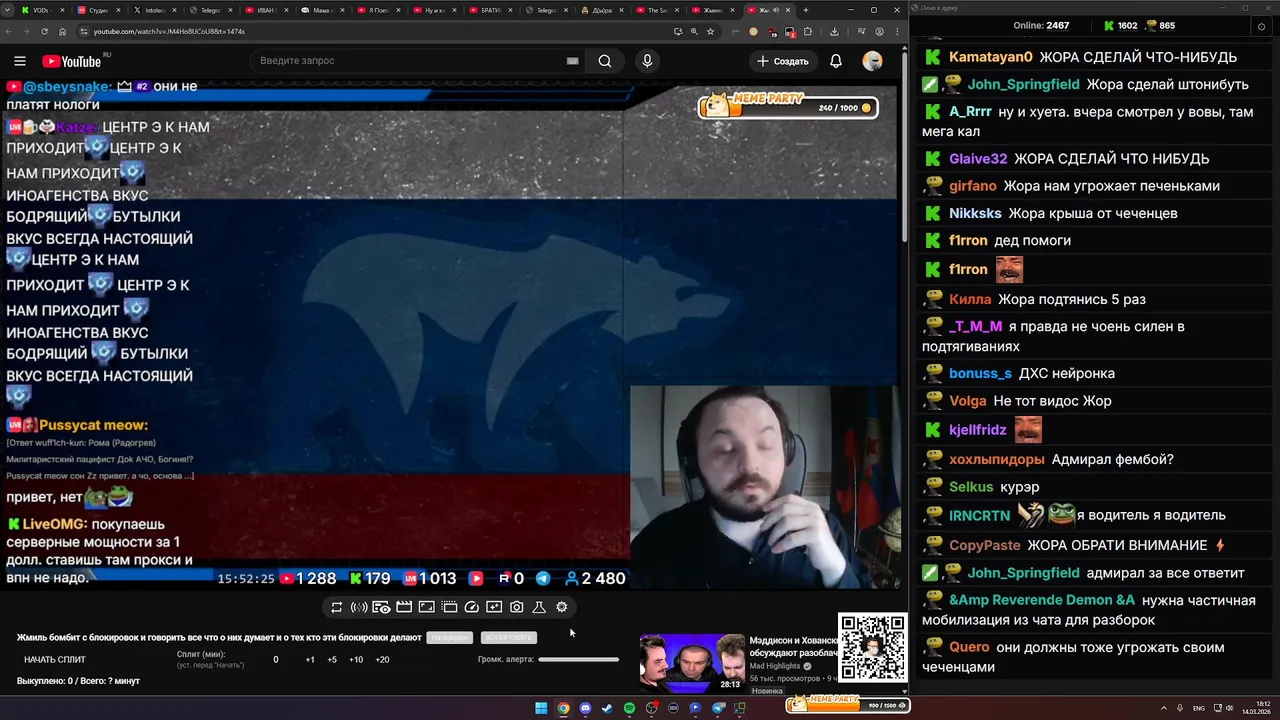
Task: Click the sound booster waves icon
Action: pos(359,607)
